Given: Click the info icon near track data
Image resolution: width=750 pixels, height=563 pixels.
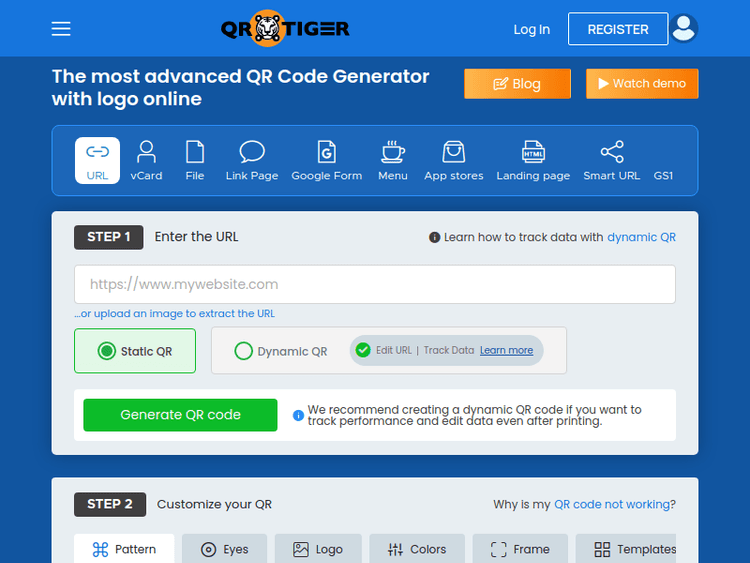Looking at the screenshot, I should tap(434, 237).
